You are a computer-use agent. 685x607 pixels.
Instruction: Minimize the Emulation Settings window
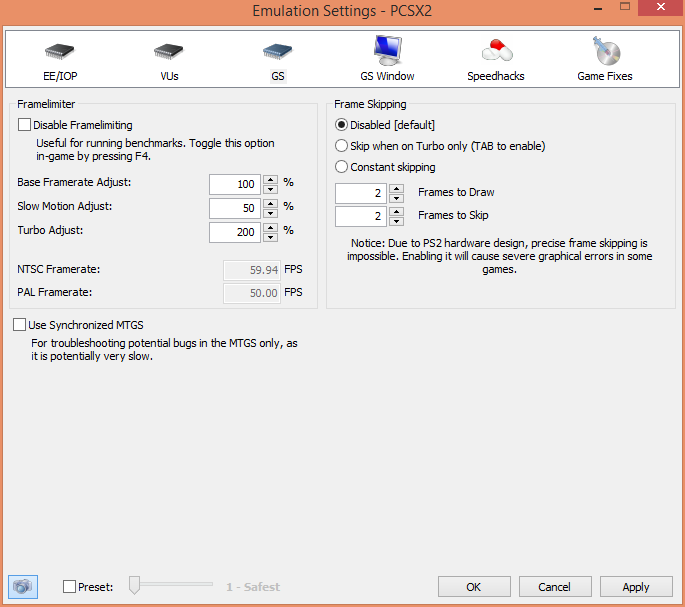click(x=598, y=8)
